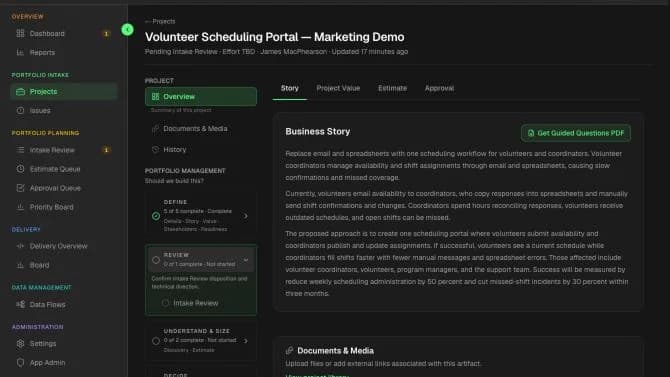Screen dimensions: 670x377
Task: Click Get Guided Questions PDF button
Action: tap(576, 133)
